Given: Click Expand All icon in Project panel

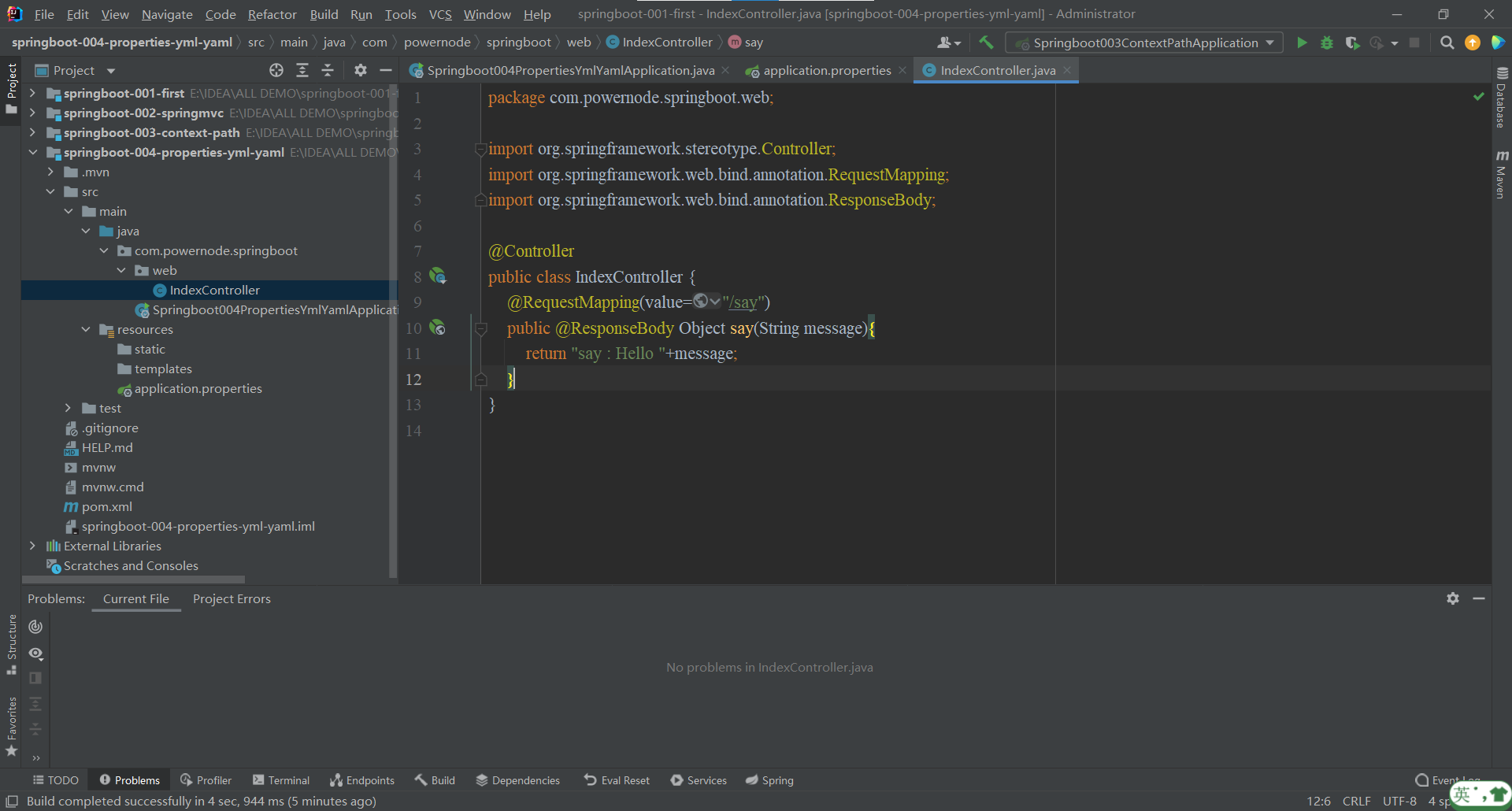Looking at the screenshot, I should click(302, 71).
